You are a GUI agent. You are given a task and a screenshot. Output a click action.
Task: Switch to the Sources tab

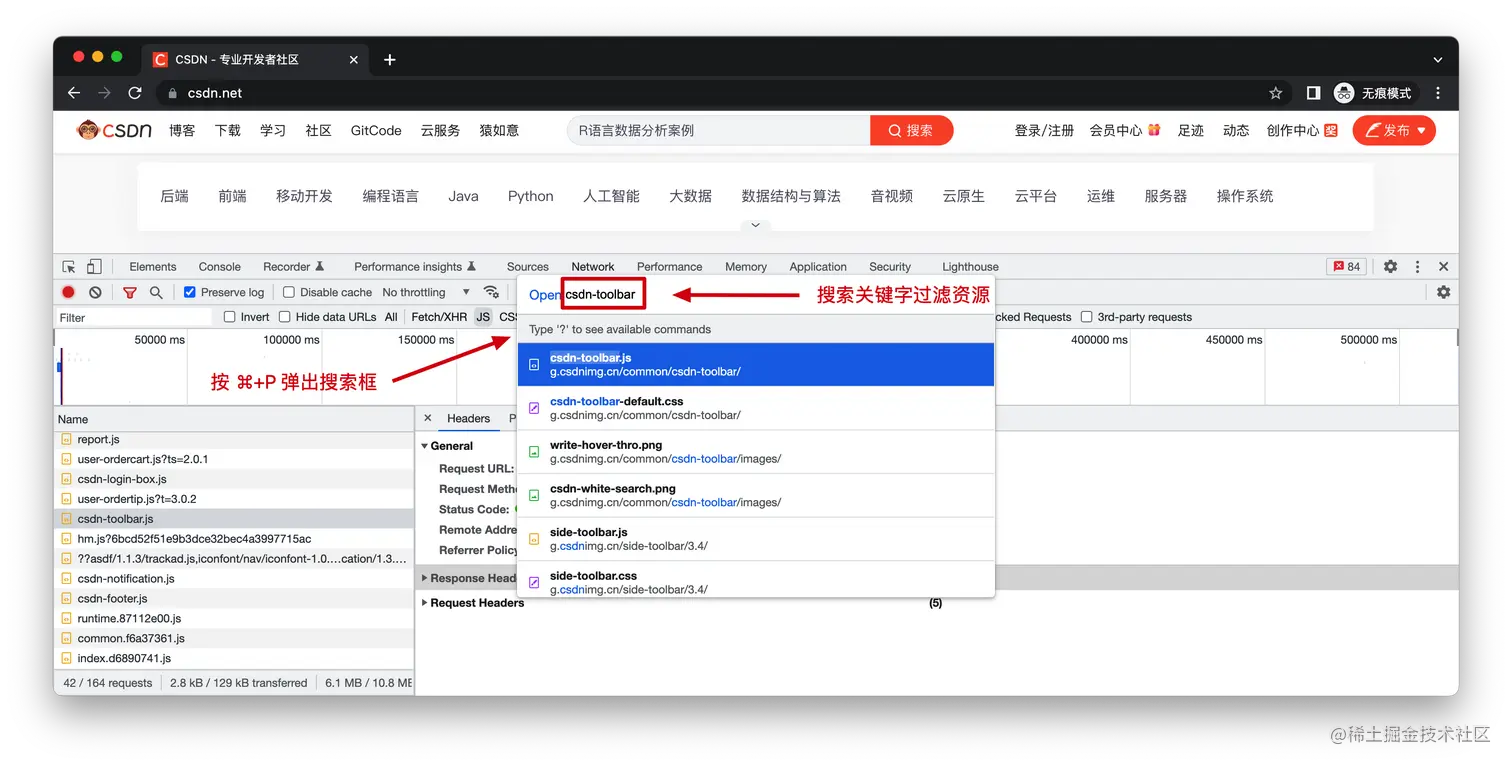528,267
